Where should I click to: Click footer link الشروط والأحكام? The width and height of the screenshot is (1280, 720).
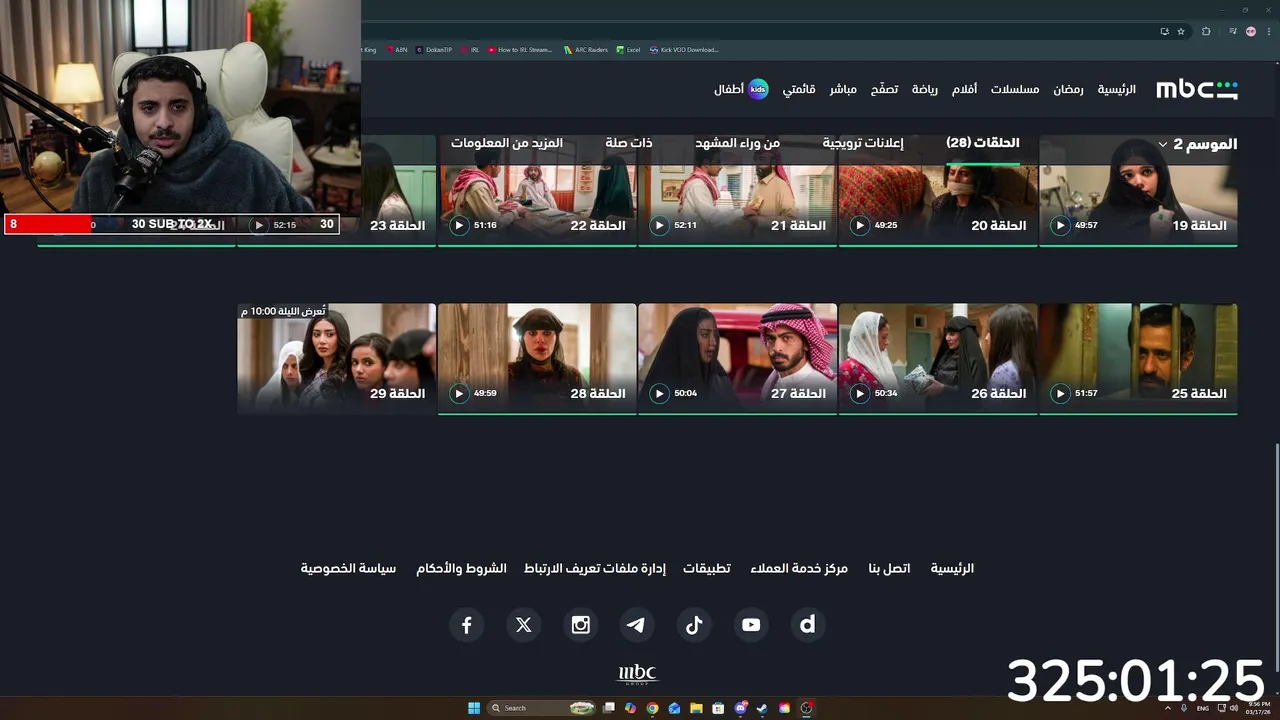click(x=461, y=568)
